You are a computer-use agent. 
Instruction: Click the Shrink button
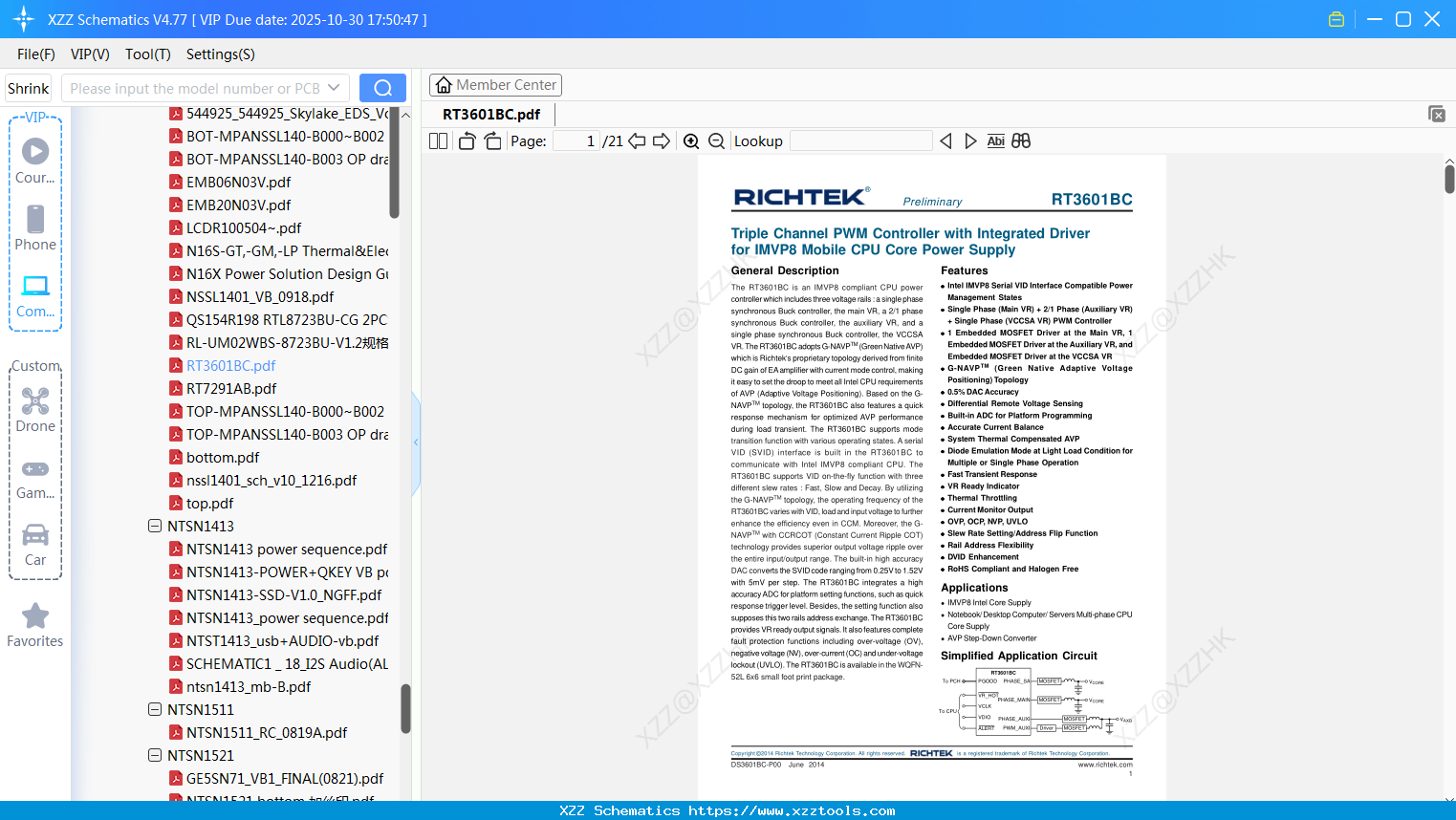(x=29, y=88)
